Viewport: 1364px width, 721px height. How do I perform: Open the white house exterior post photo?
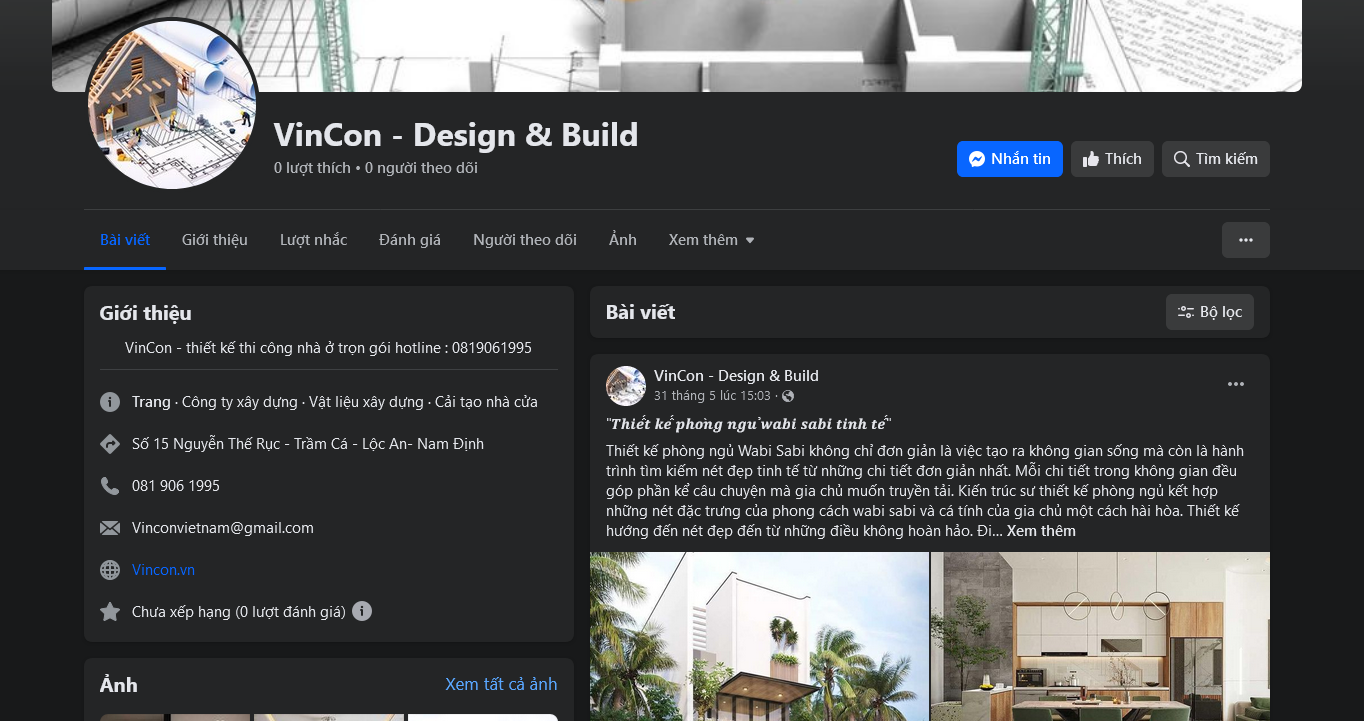pos(759,636)
